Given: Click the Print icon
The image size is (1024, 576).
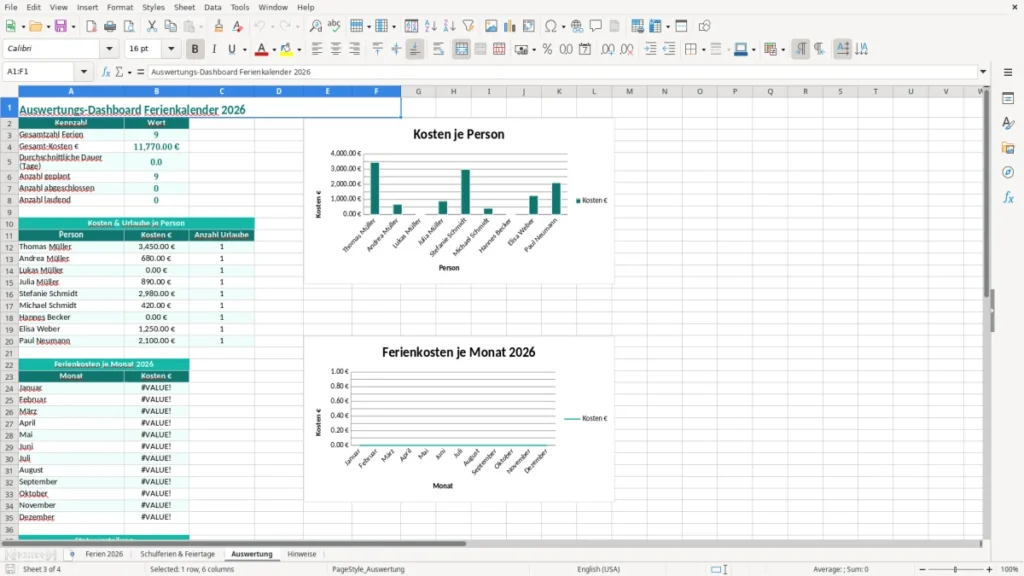Looking at the screenshot, I should click(110, 26).
